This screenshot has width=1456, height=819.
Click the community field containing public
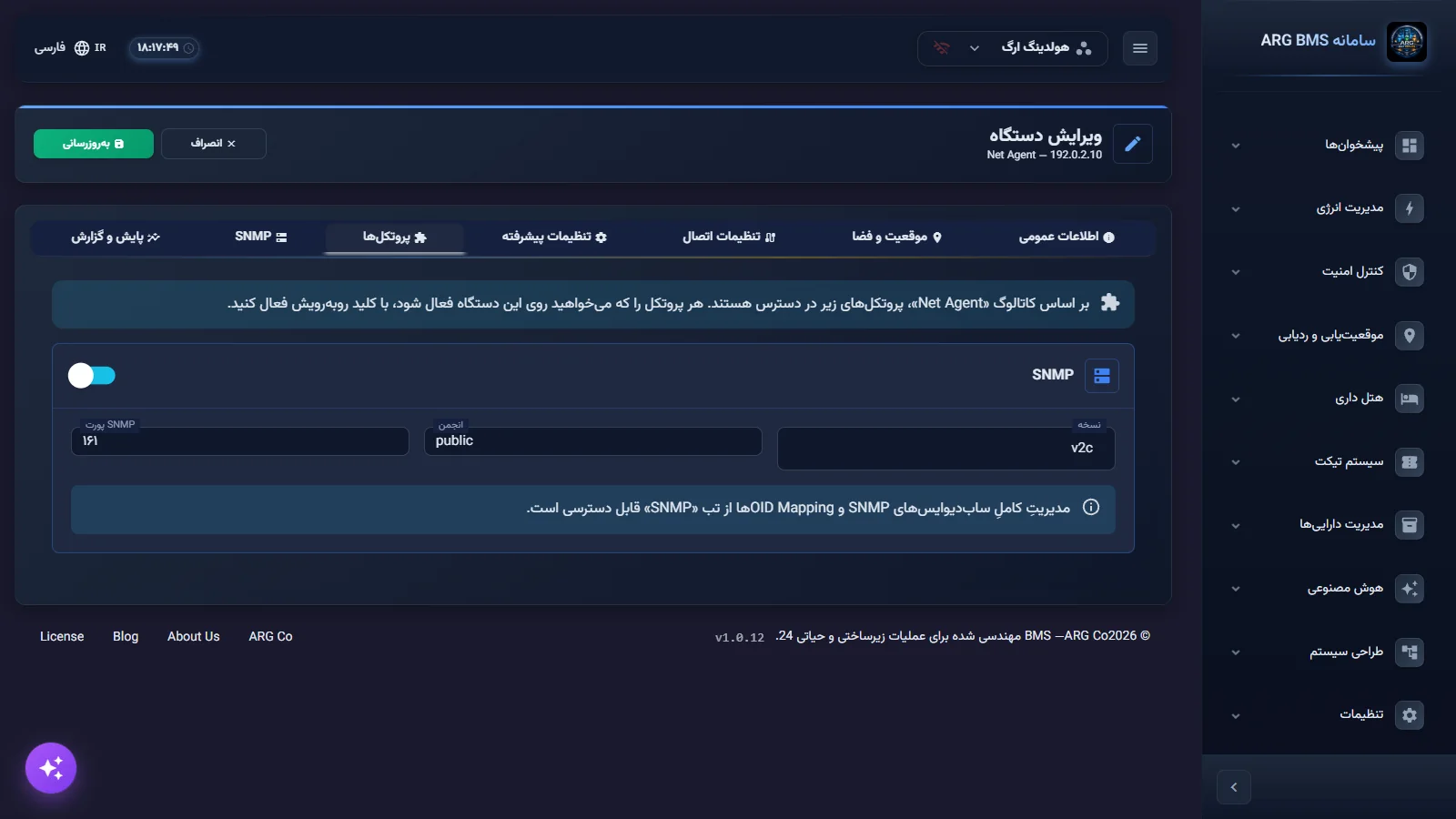(593, 441)
